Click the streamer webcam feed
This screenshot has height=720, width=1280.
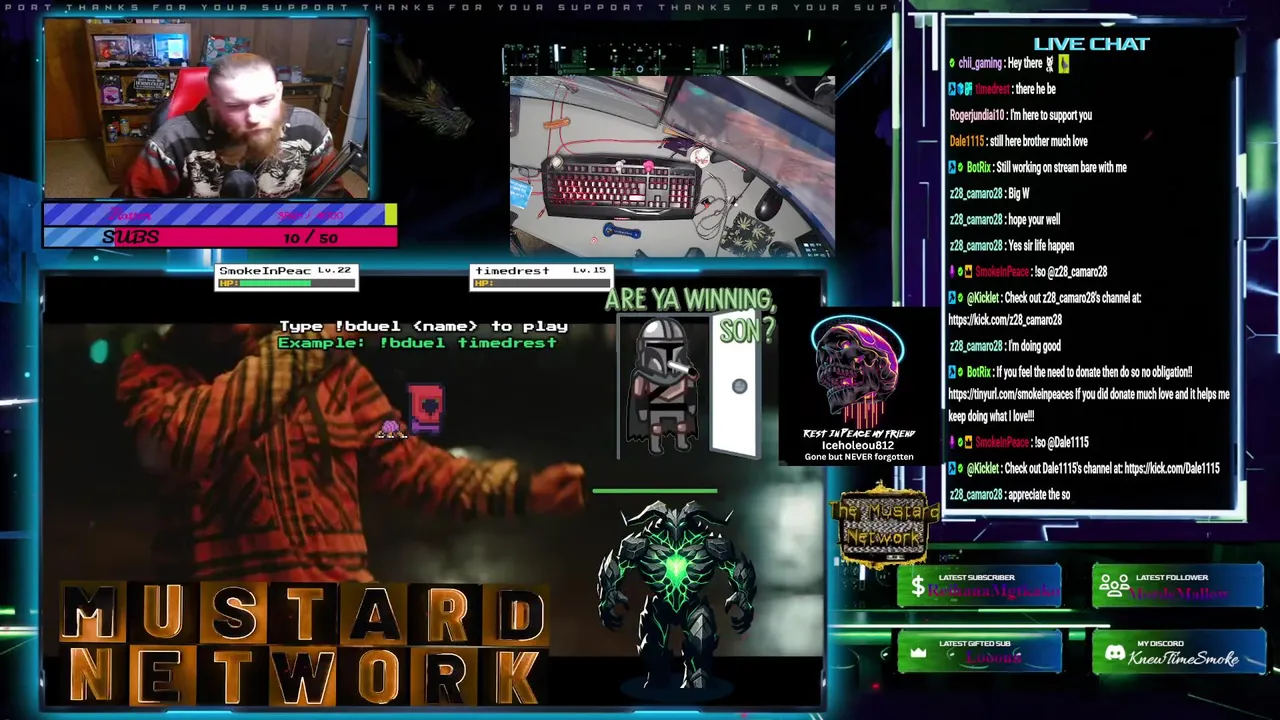(207, 108)
